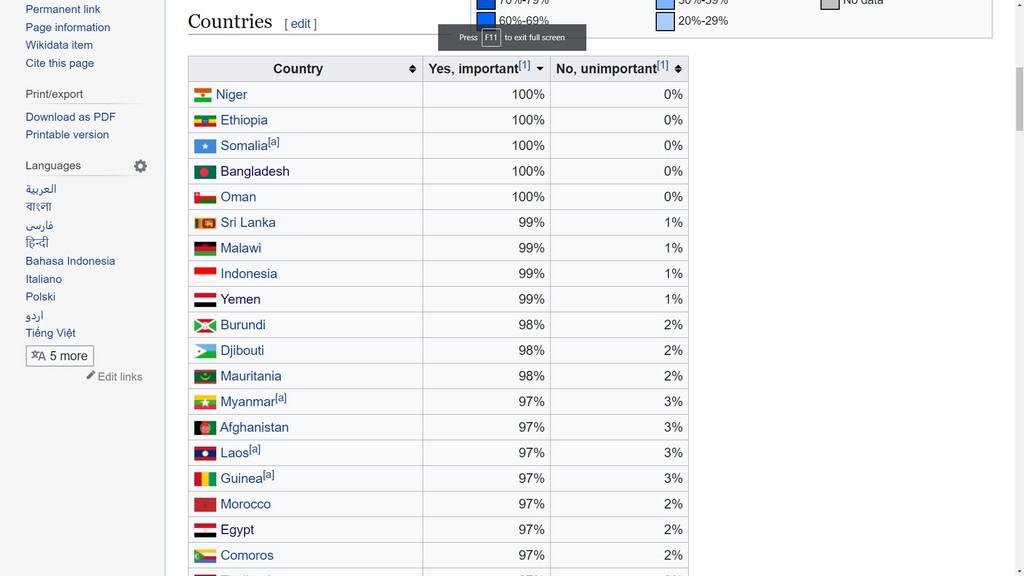Image resolution: width=1024 pixels, height=576 pixels.
Task: Switch to Italiano language
Action: pos(44,279)
